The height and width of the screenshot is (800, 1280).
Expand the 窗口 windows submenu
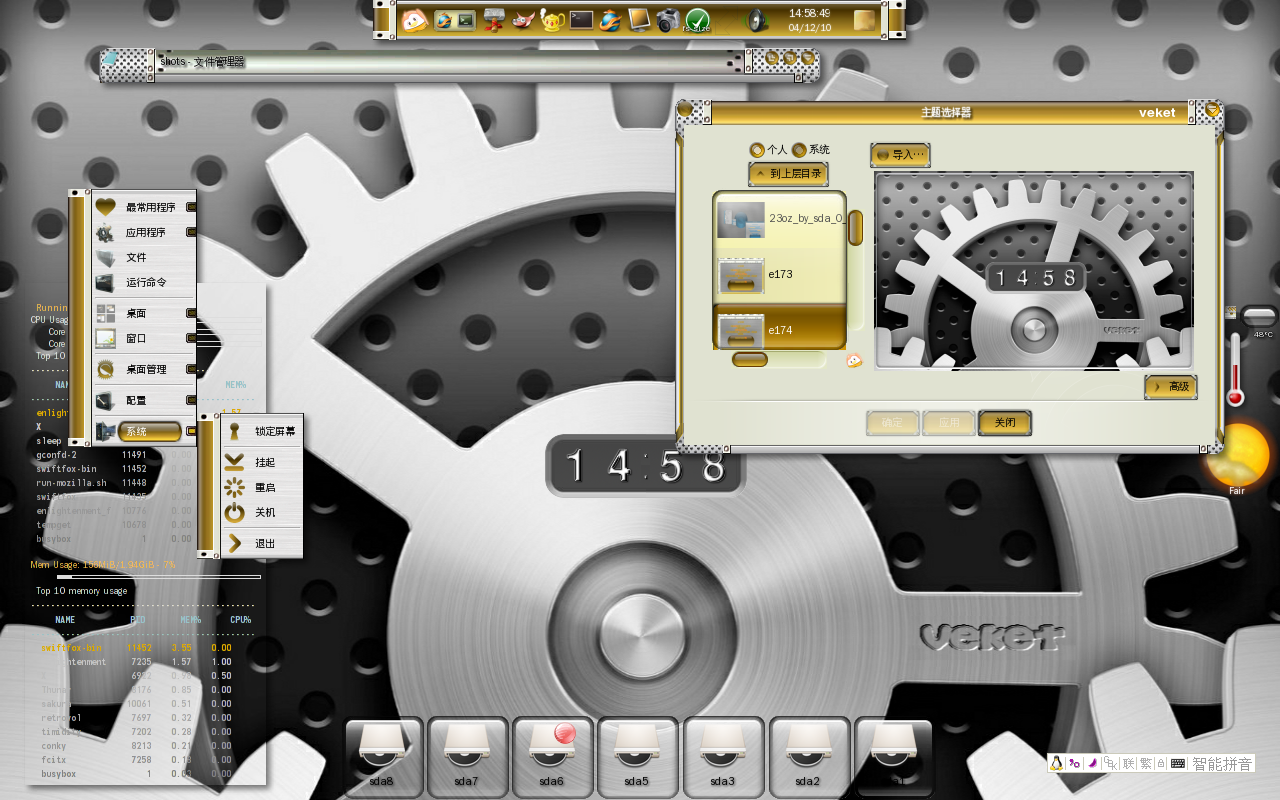(145, 338)
